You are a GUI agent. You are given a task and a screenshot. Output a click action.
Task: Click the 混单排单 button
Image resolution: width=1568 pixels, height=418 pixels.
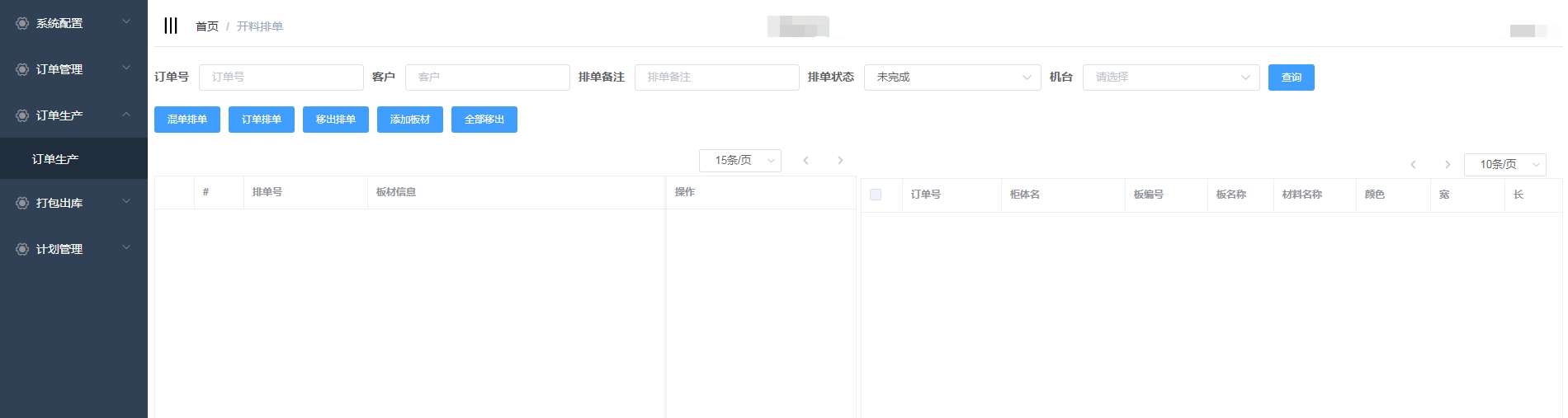click(x=187, y=120)
